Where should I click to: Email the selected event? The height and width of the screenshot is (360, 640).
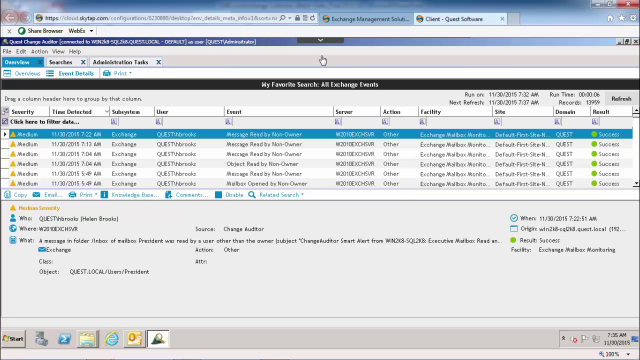(47, 195)
